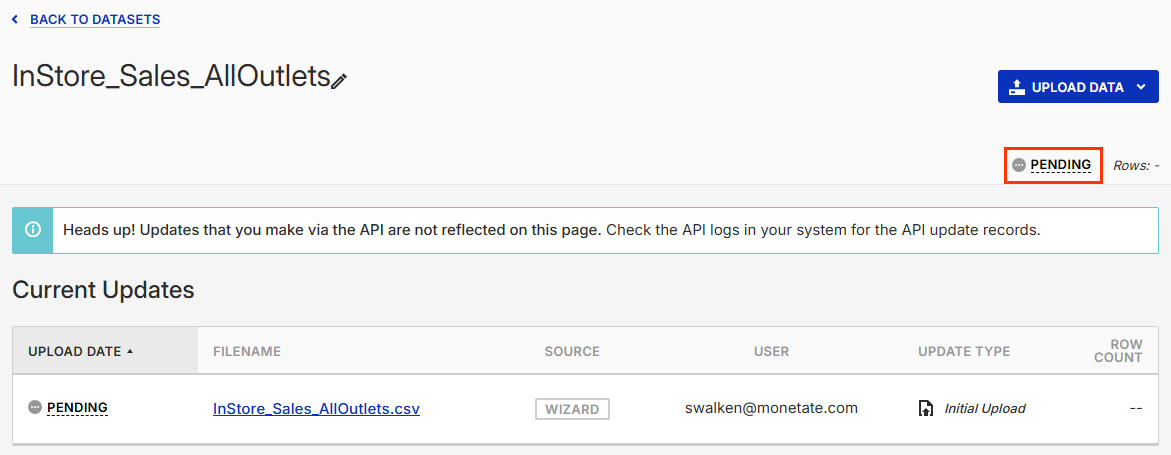Click the back chevron arrow icon
Viewport: 1171px width, 455px height.
[x=14, y=19]
